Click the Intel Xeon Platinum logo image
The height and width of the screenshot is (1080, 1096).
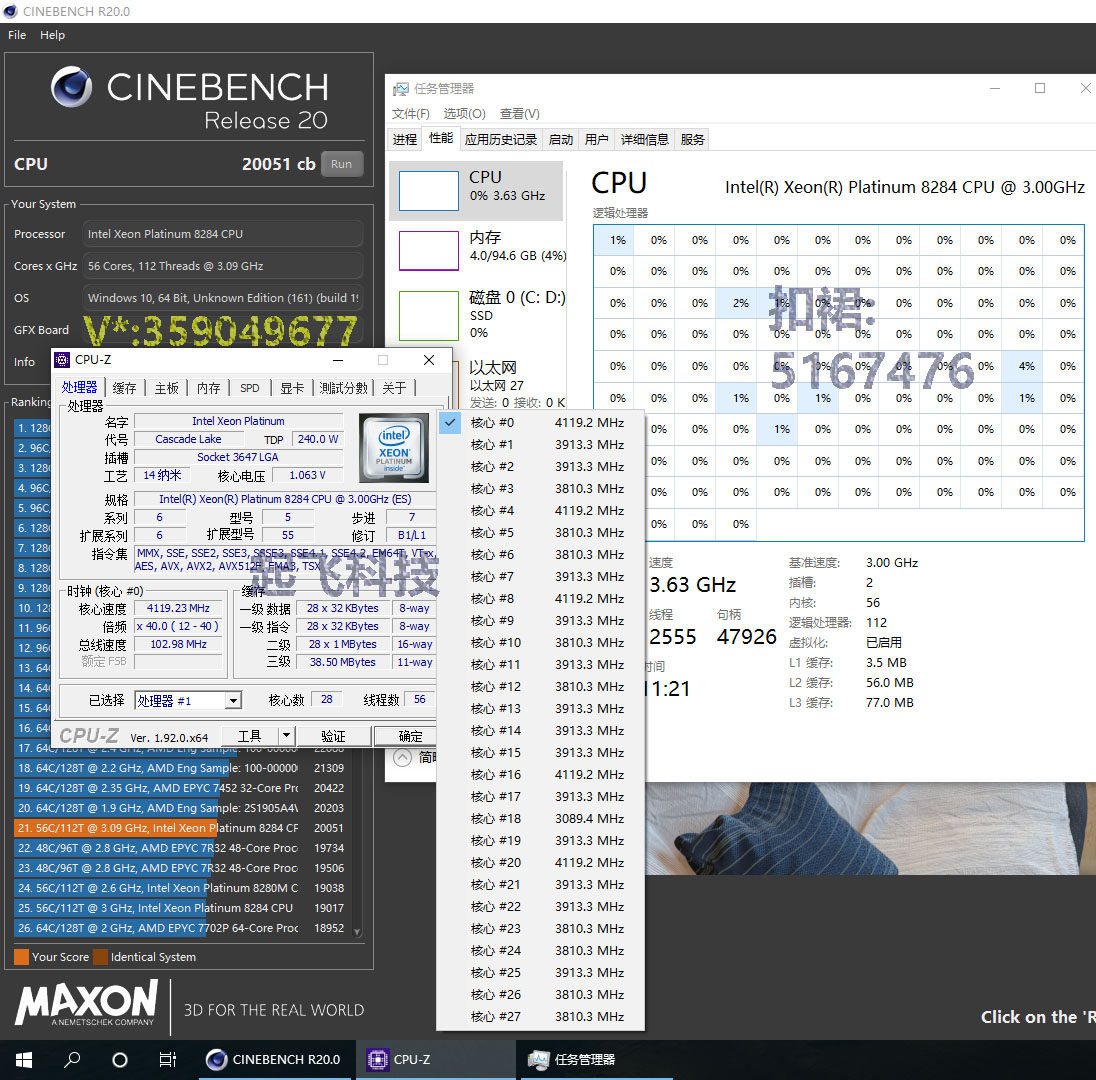[x=394, y=448]
